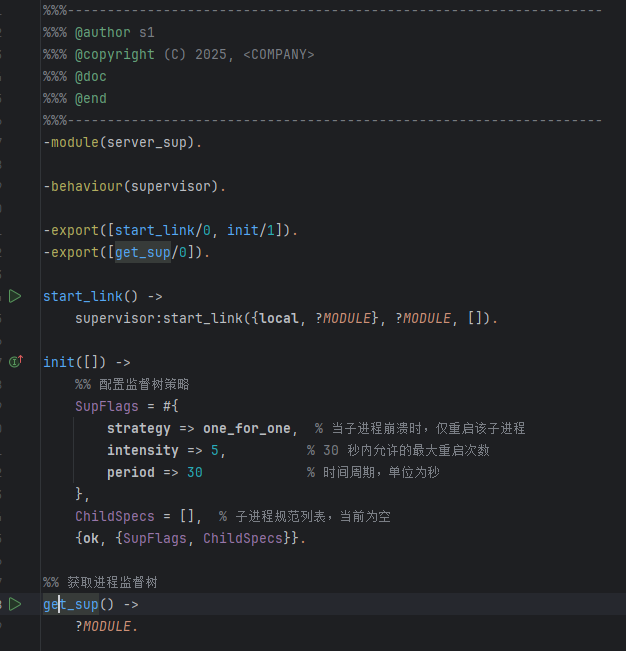Click start_link/0 in the export list

pyautogui.click(x=163, y=230)
